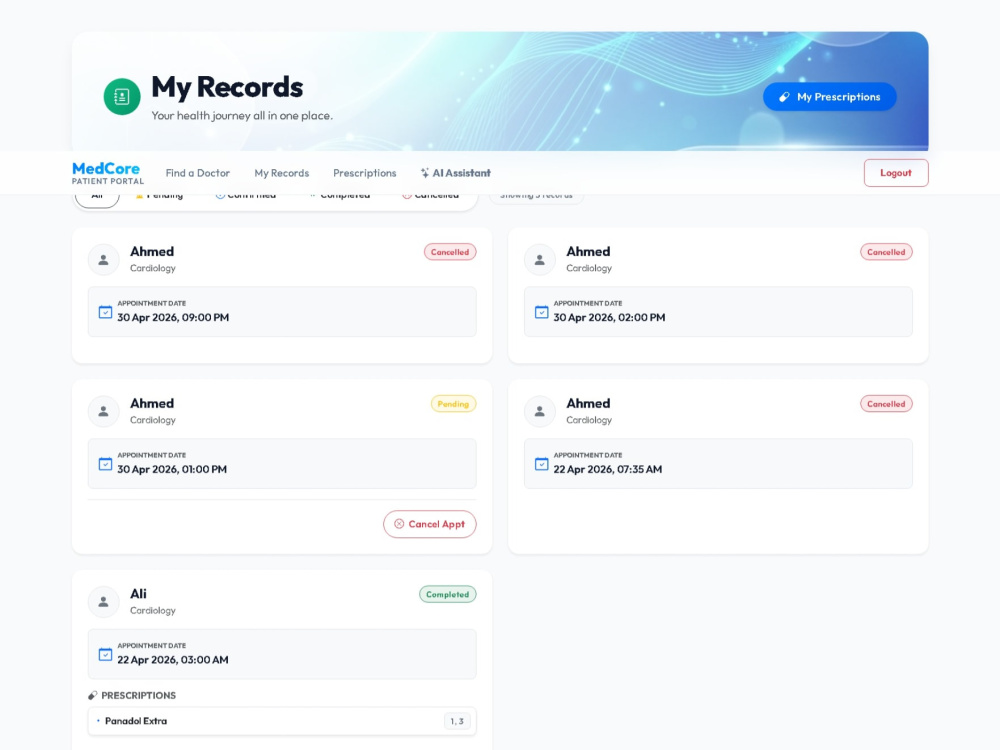Click calendar icon beside 30 Apr 2026, 01:00 PM
Image resolution: width=1000 pixels, height=750 pixels.
[105, 464]
